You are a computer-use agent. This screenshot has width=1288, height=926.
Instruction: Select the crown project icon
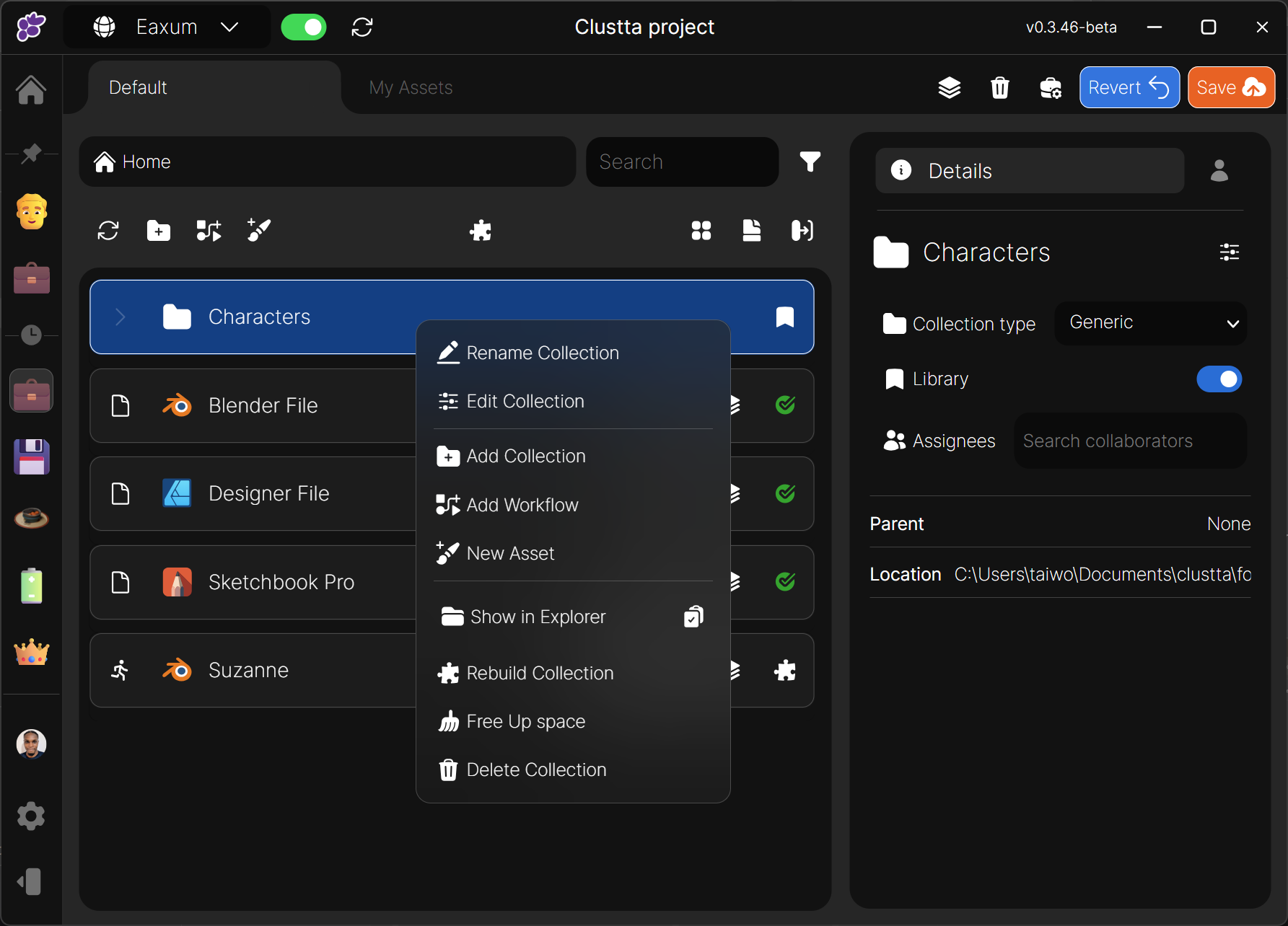point(31,652)
